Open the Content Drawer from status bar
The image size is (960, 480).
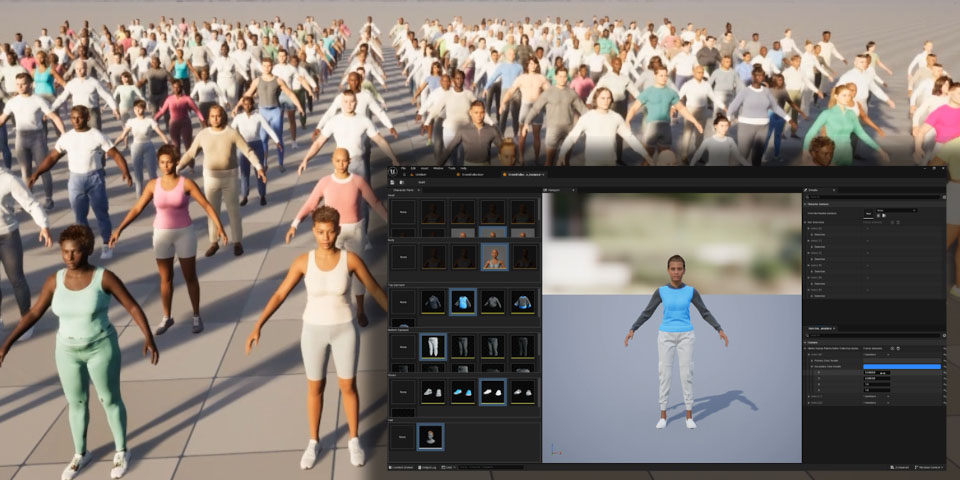(x=401, y=467)
